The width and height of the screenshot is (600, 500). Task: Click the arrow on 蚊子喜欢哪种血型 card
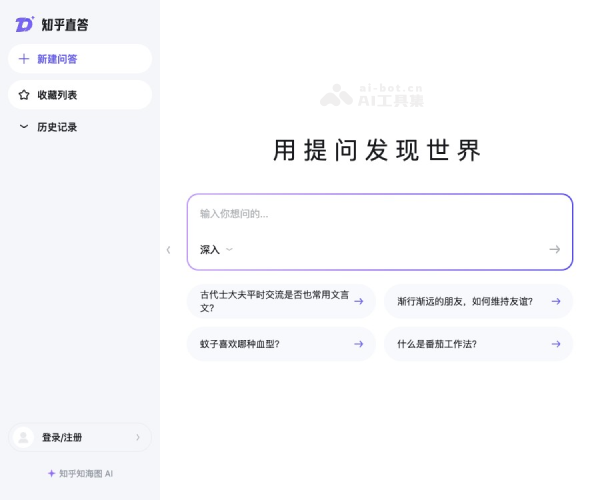pyautogui.click(x=358, y=344)
